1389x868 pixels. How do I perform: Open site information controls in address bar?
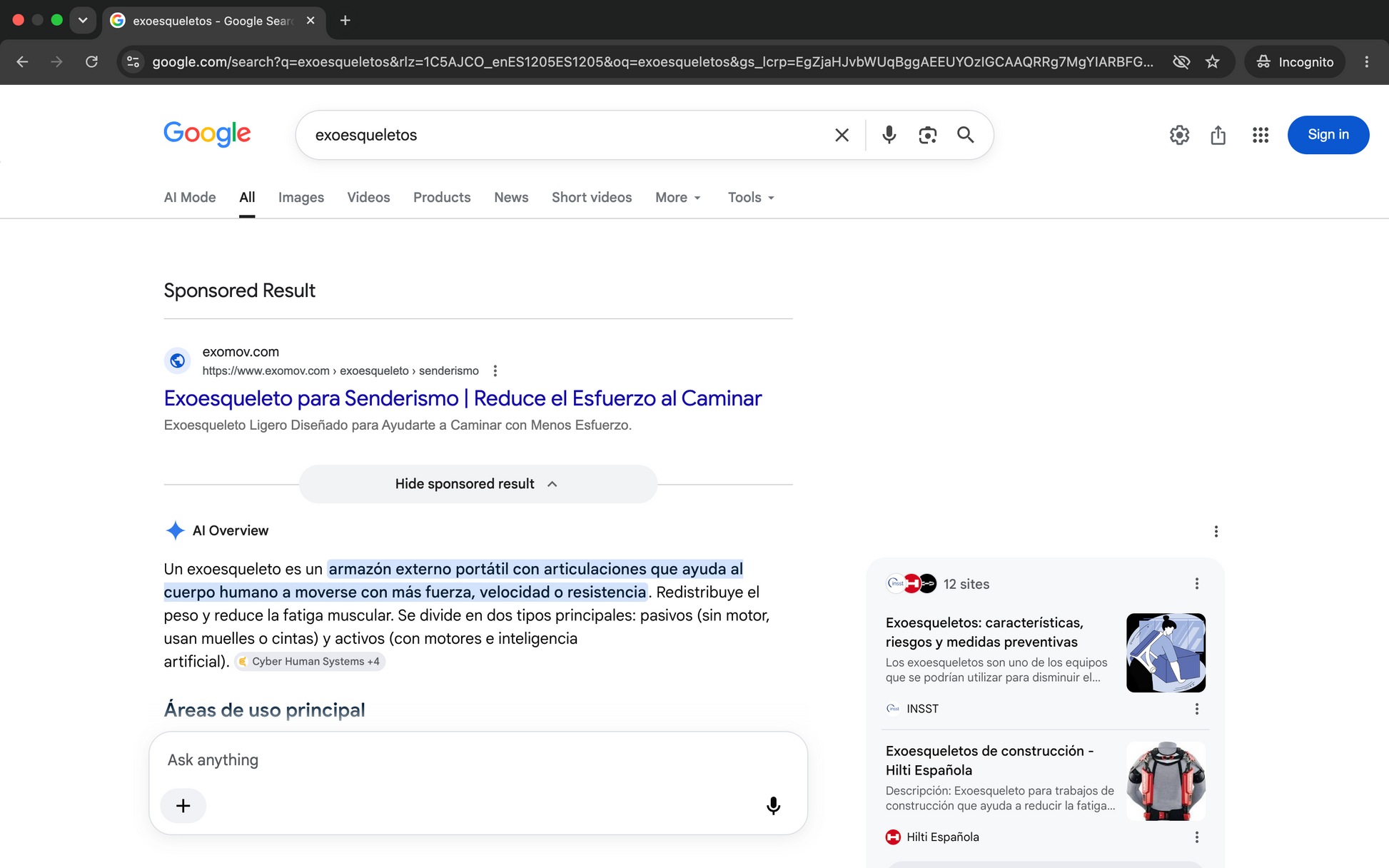click(133, 62)
